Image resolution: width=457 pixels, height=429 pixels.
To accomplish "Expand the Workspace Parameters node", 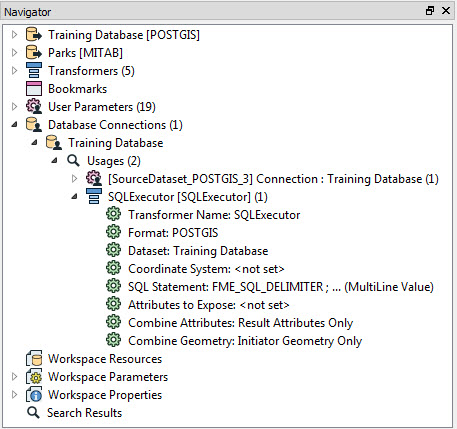I will (x=14, y=376).
